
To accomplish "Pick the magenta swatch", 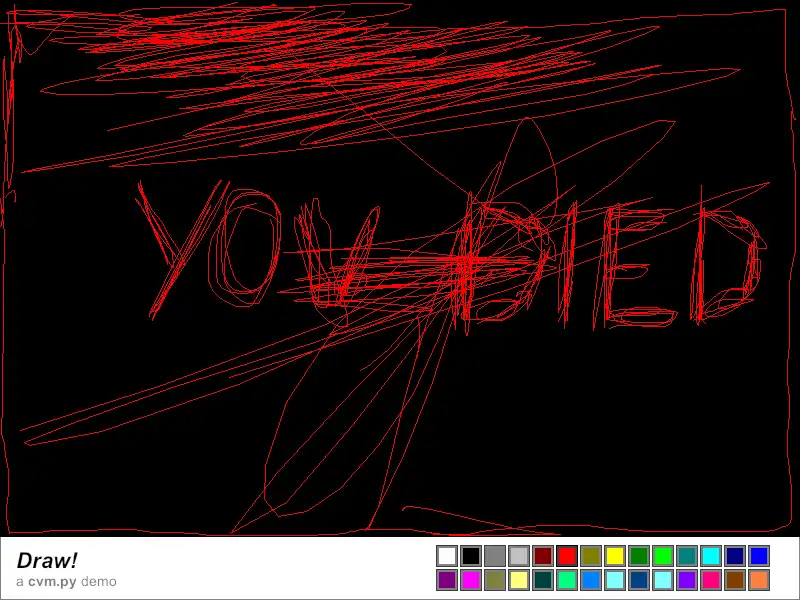I will pyautogui.click(x=471, y=580).
